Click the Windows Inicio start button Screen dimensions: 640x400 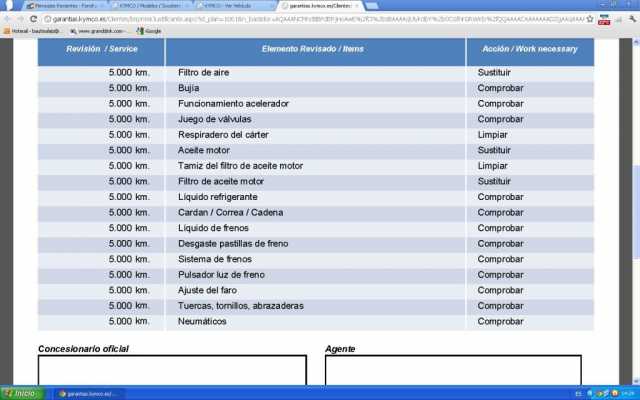[21, 393]
